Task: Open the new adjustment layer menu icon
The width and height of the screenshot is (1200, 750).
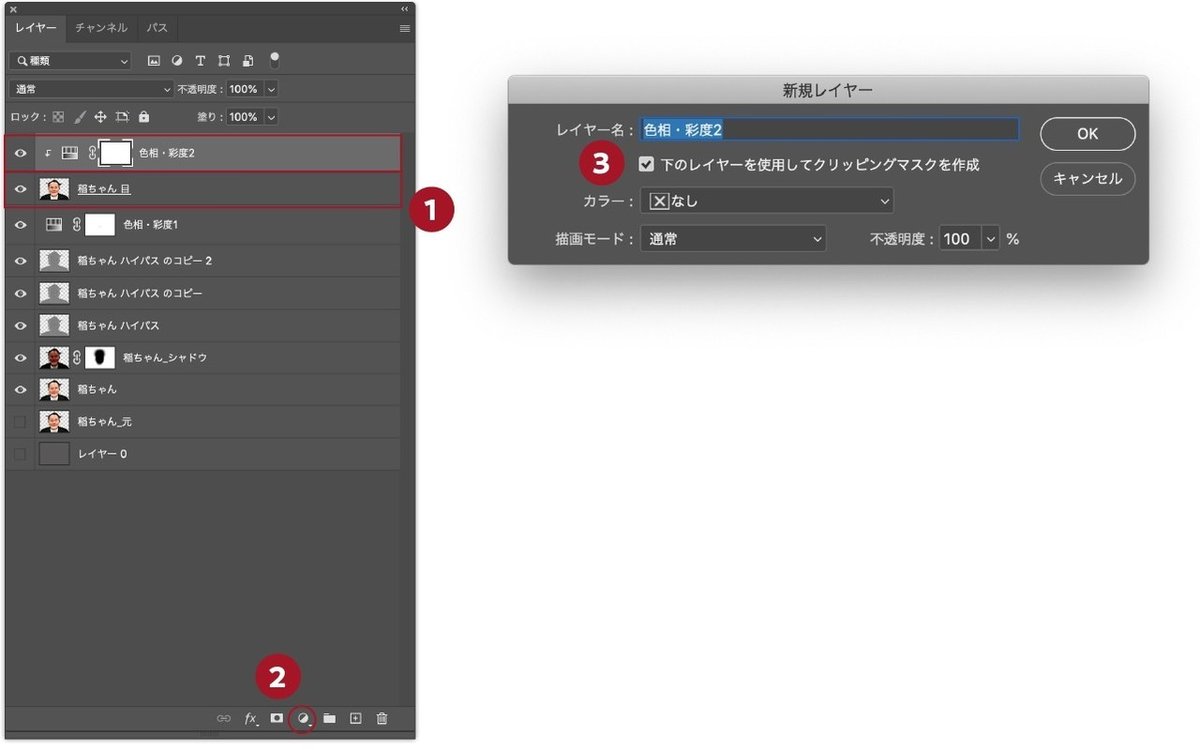Action: [301, 718]
